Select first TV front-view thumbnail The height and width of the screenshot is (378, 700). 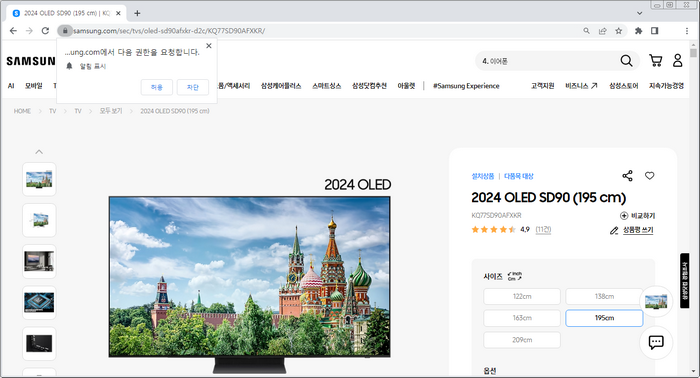click(x=39, y=179)
